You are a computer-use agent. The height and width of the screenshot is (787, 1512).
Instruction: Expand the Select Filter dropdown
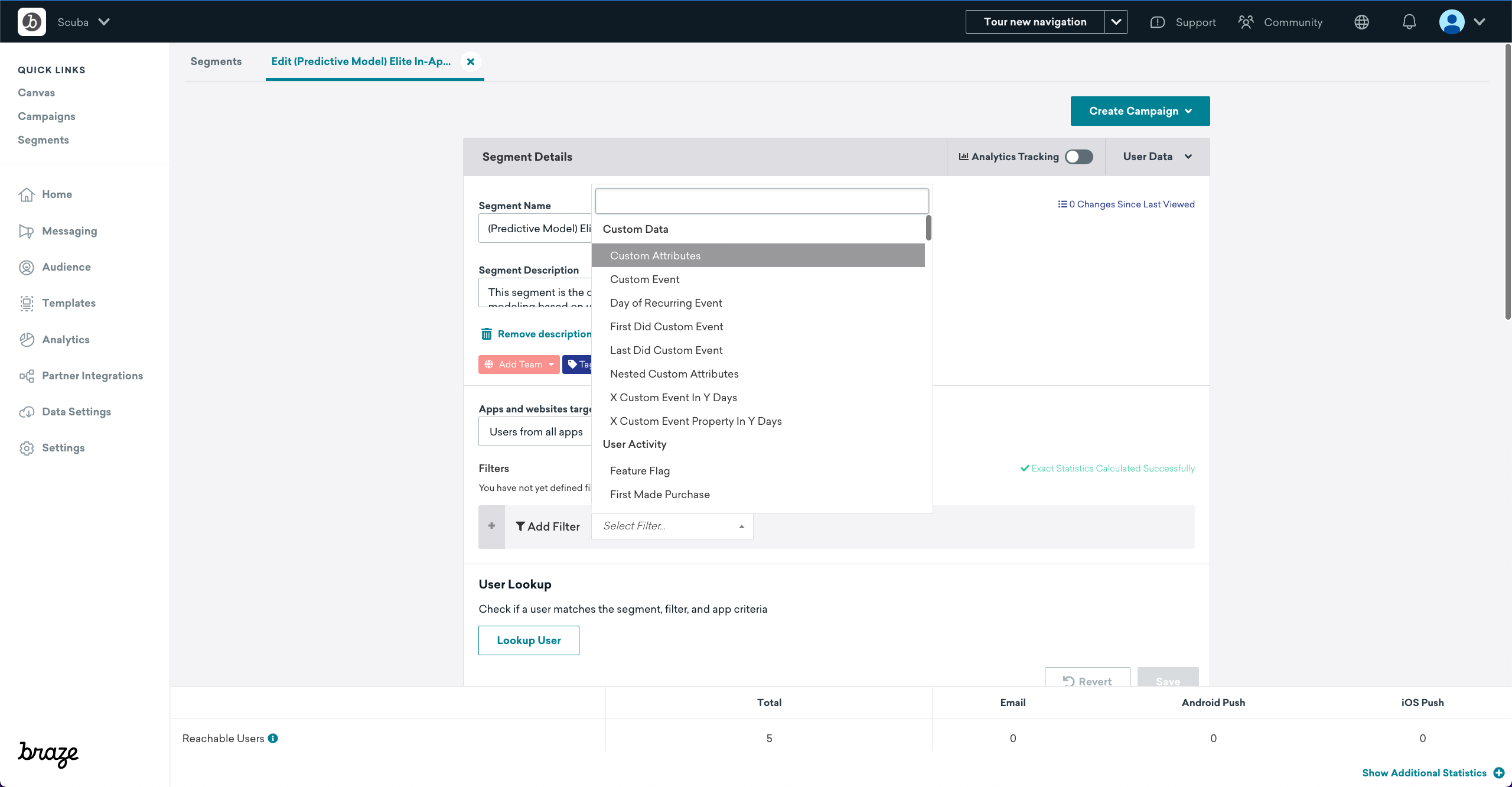672,525
